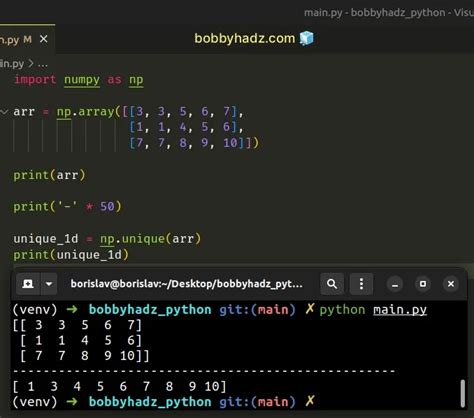Image resolution: width=474 pixels, height=418 pixels.
Task: Click the last terminal prompt line
Action: coord(163,402)
